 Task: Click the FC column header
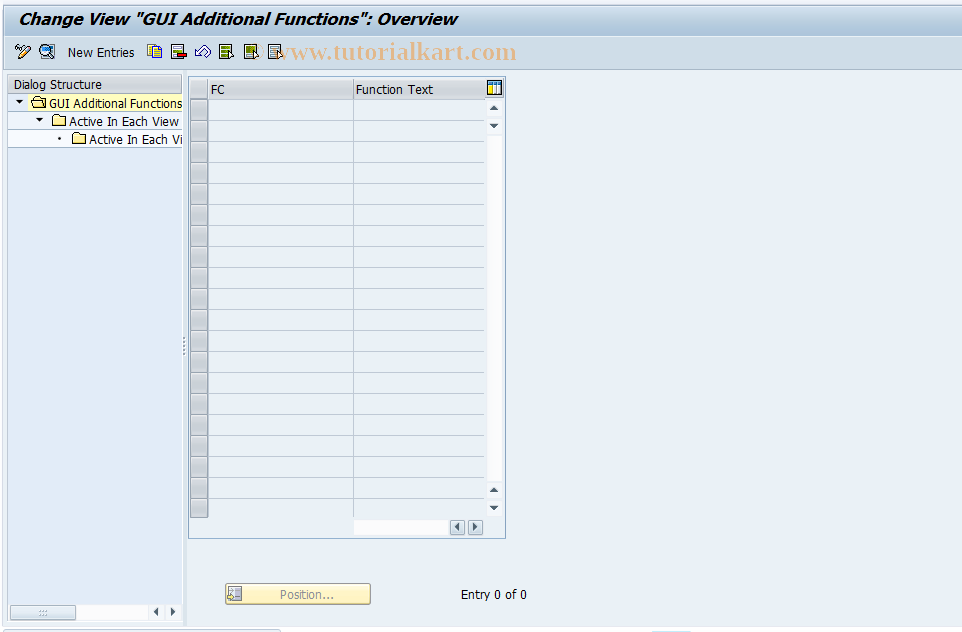tap(280, 90)
